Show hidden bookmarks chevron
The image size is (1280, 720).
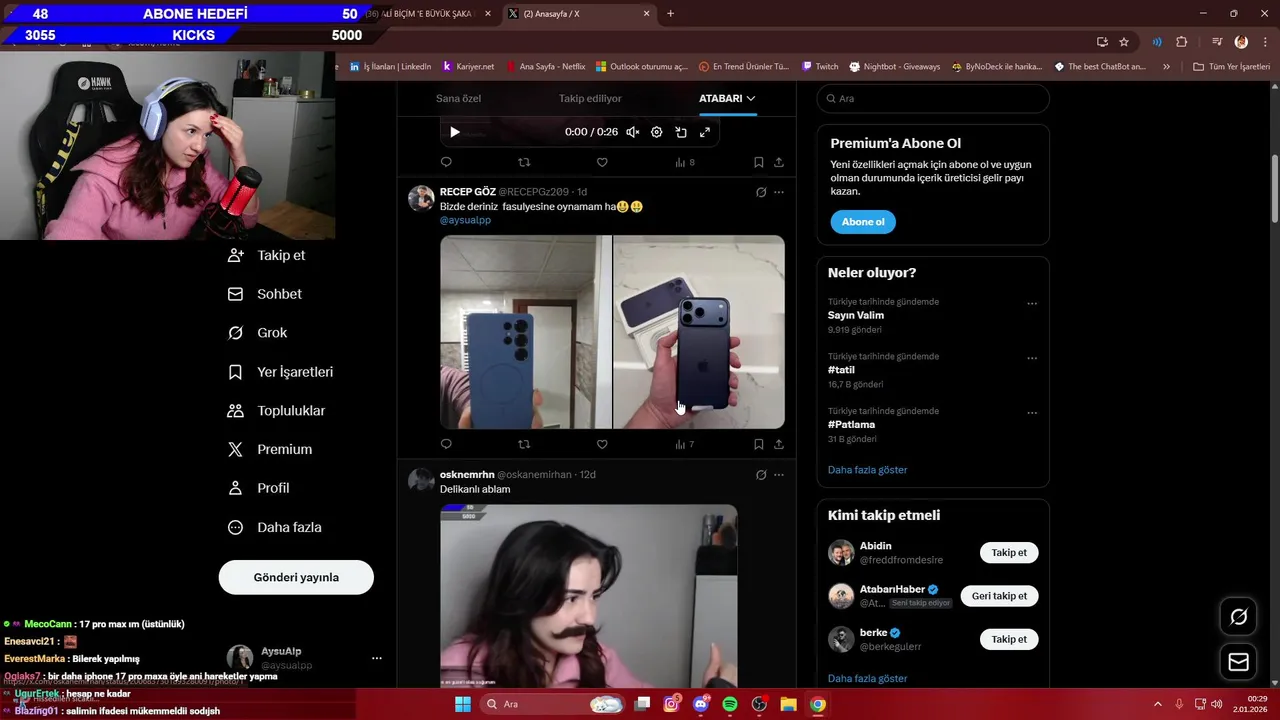pyautogui.click(x=1166, y=67)
